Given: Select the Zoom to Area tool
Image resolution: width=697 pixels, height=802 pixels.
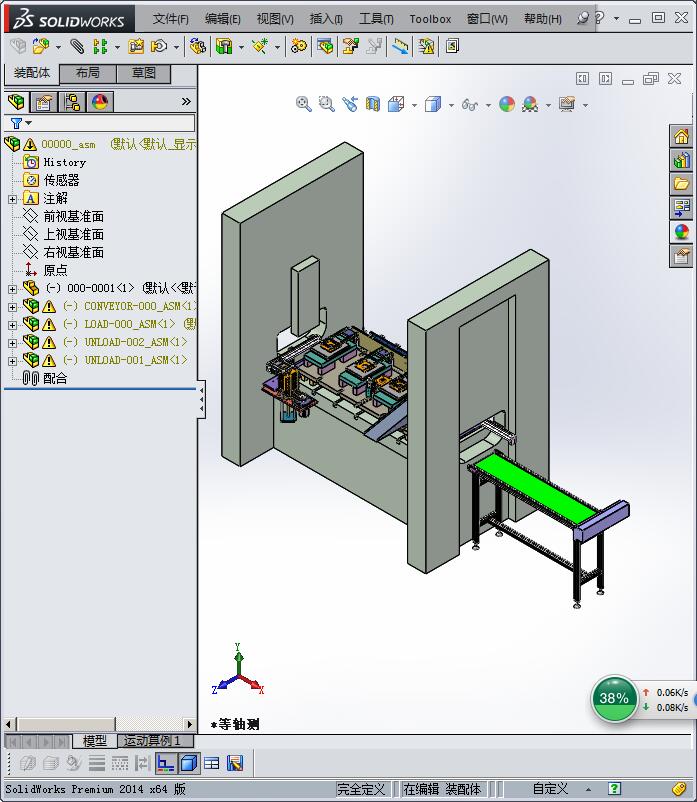Looking at the screenshot, I should 326,104.
